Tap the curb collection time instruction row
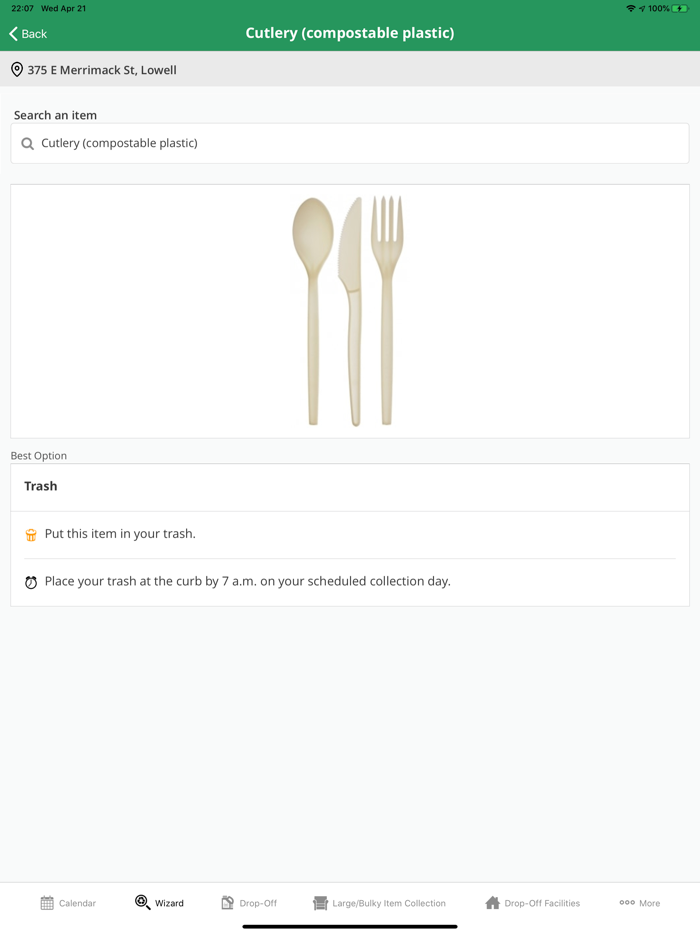 point(247,581)
